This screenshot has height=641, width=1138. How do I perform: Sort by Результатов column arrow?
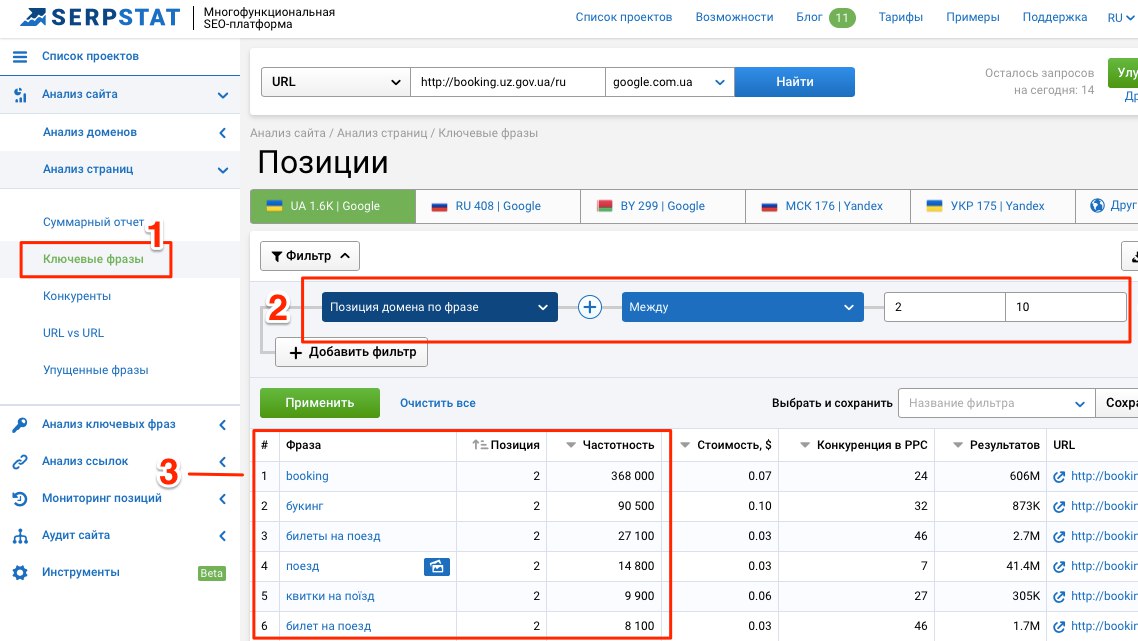coord(957,445)
